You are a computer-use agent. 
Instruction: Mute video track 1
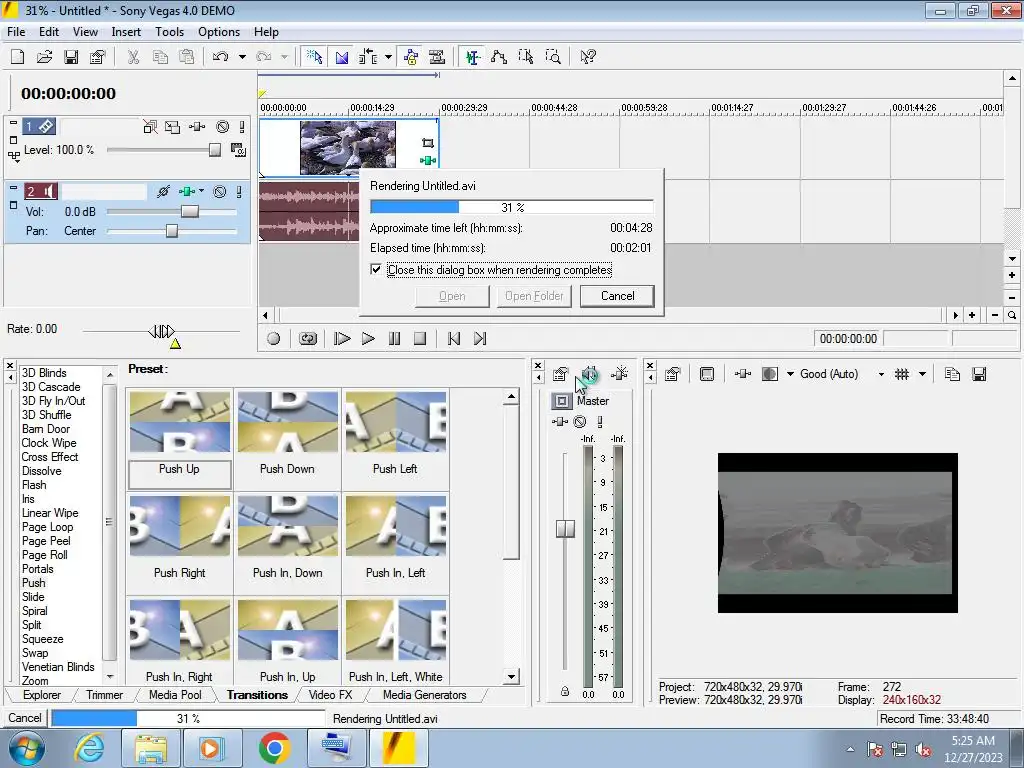click(223, 127)
